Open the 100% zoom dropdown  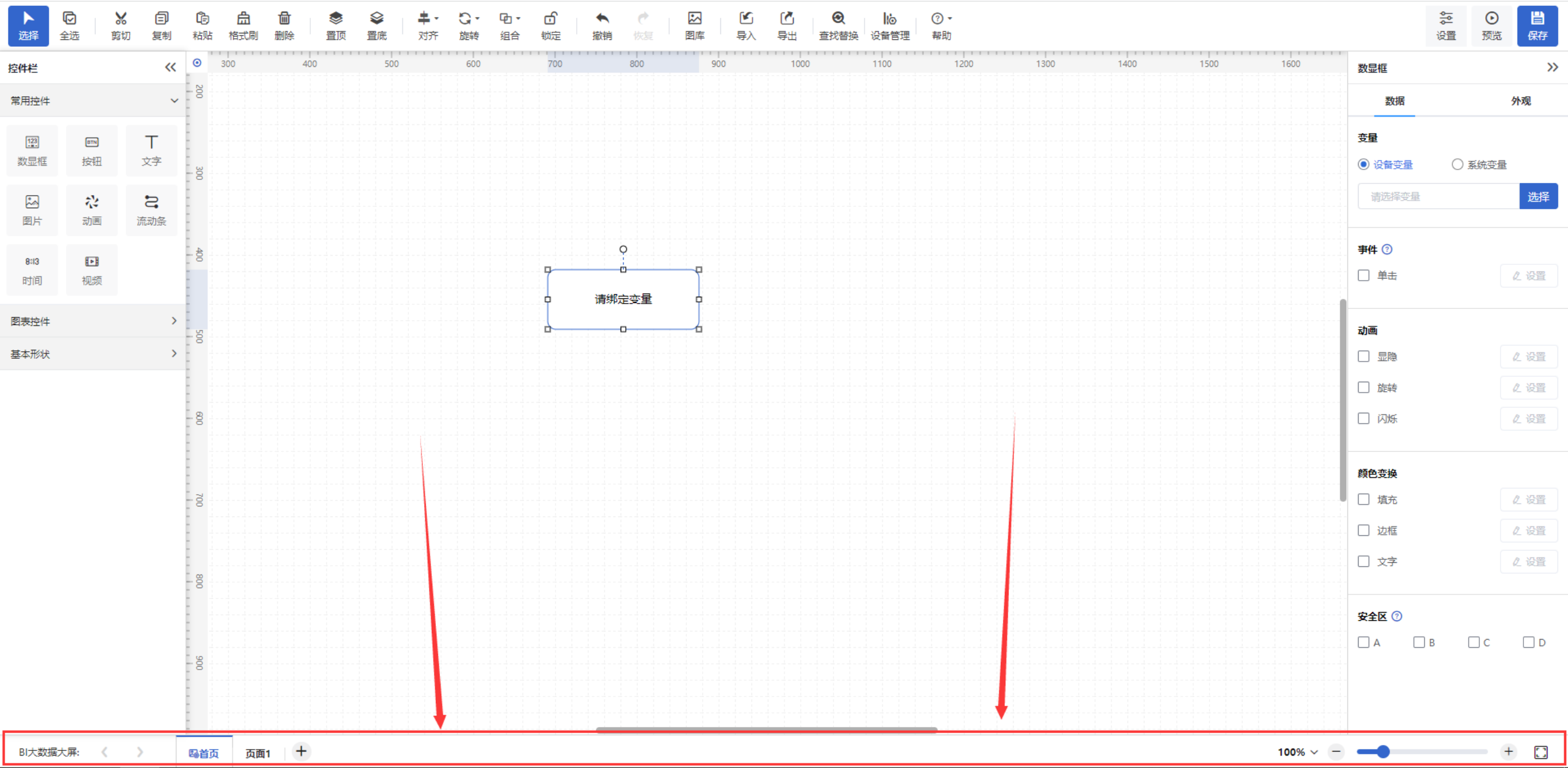(1297, 752)
